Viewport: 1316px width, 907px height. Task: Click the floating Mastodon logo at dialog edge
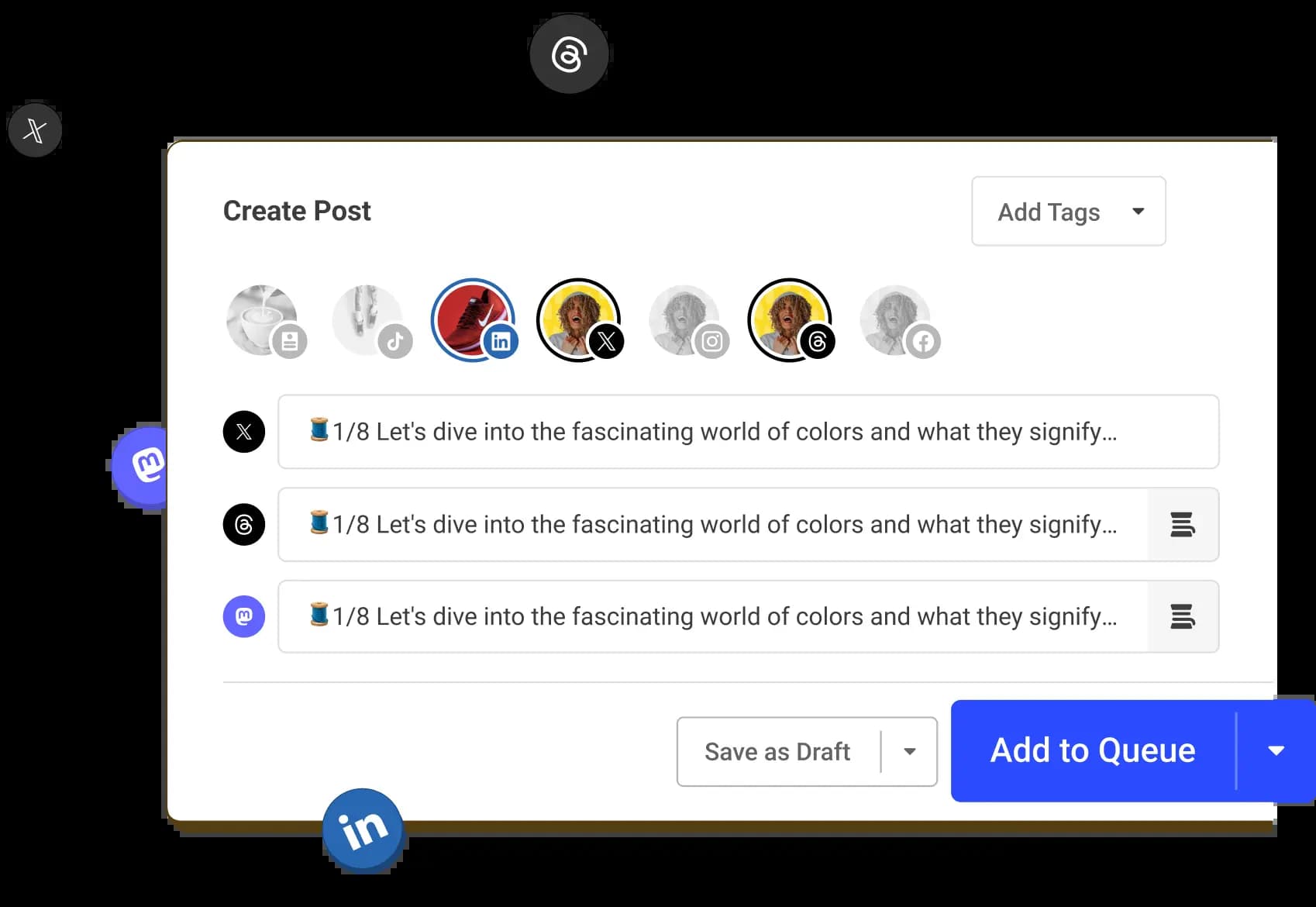(140, 467)
